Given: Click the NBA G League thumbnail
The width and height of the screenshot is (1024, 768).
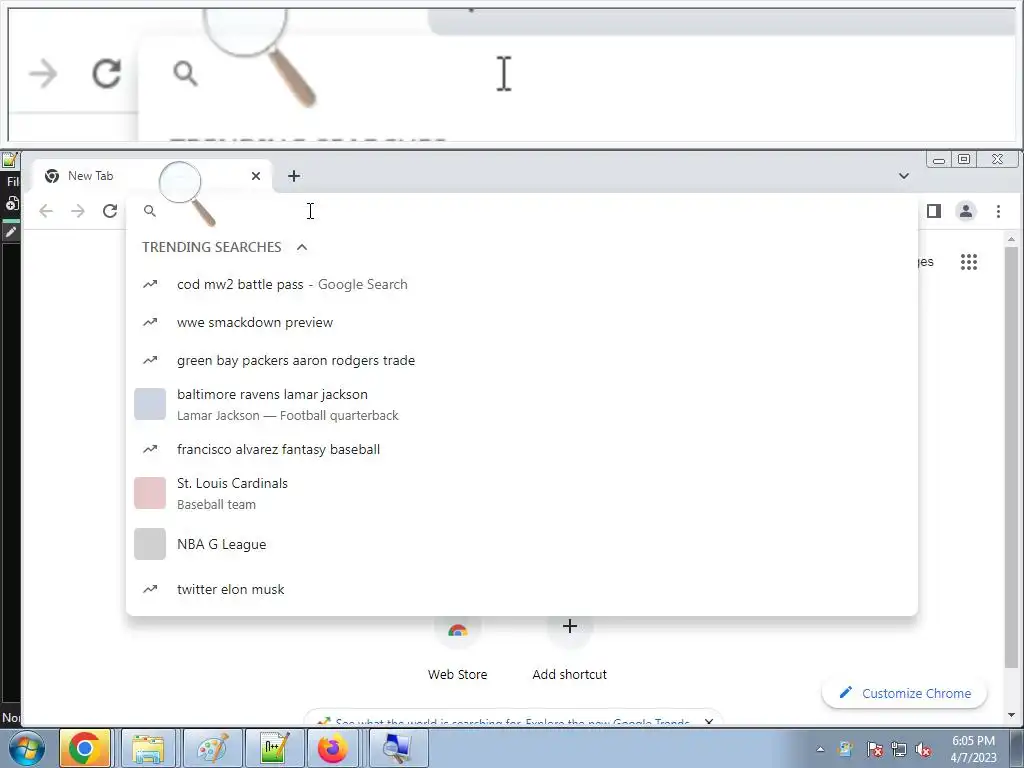Looking at the screenshot, I should pos(150,544).
